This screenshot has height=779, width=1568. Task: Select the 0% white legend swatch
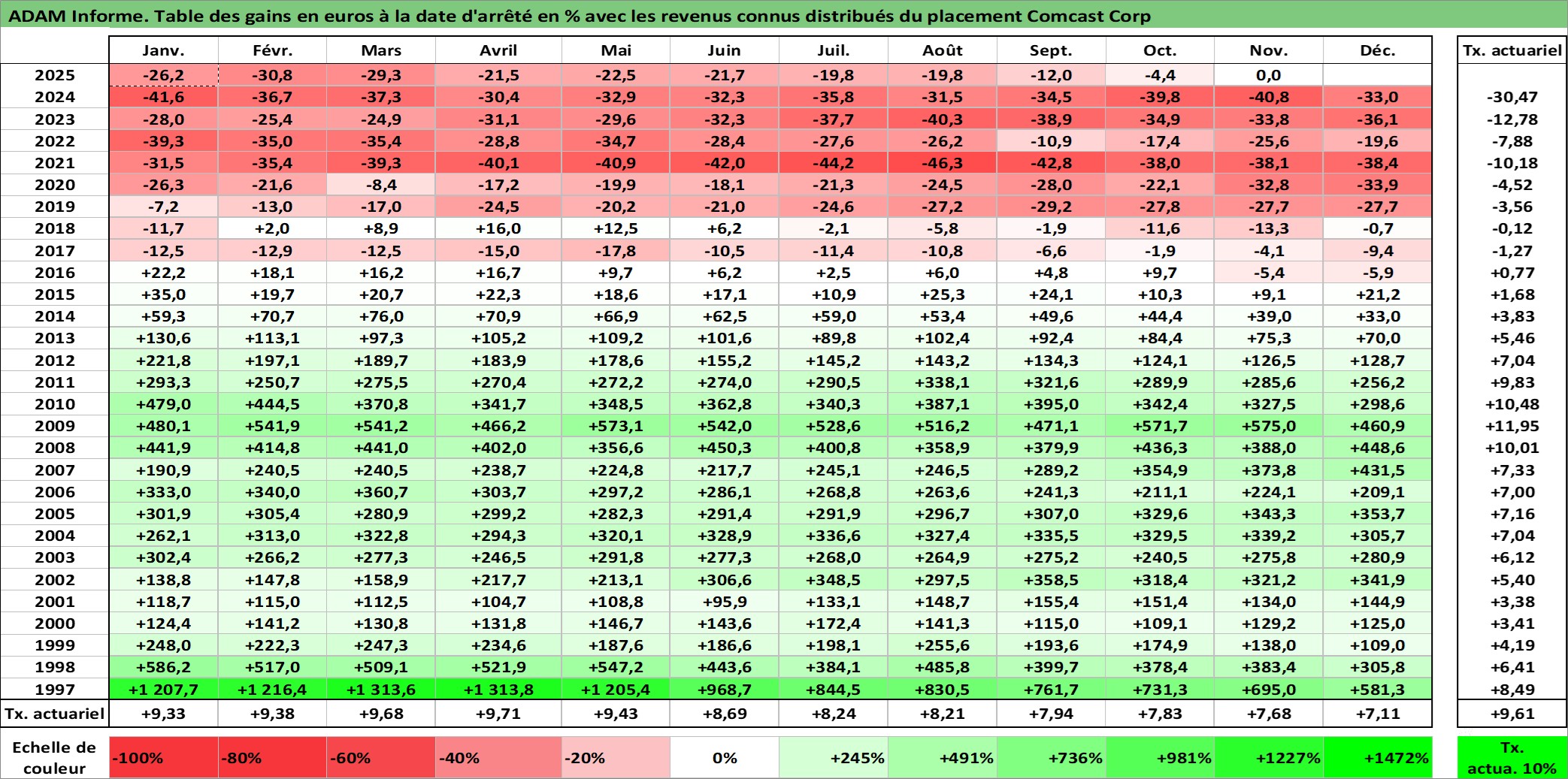[725, 757]
